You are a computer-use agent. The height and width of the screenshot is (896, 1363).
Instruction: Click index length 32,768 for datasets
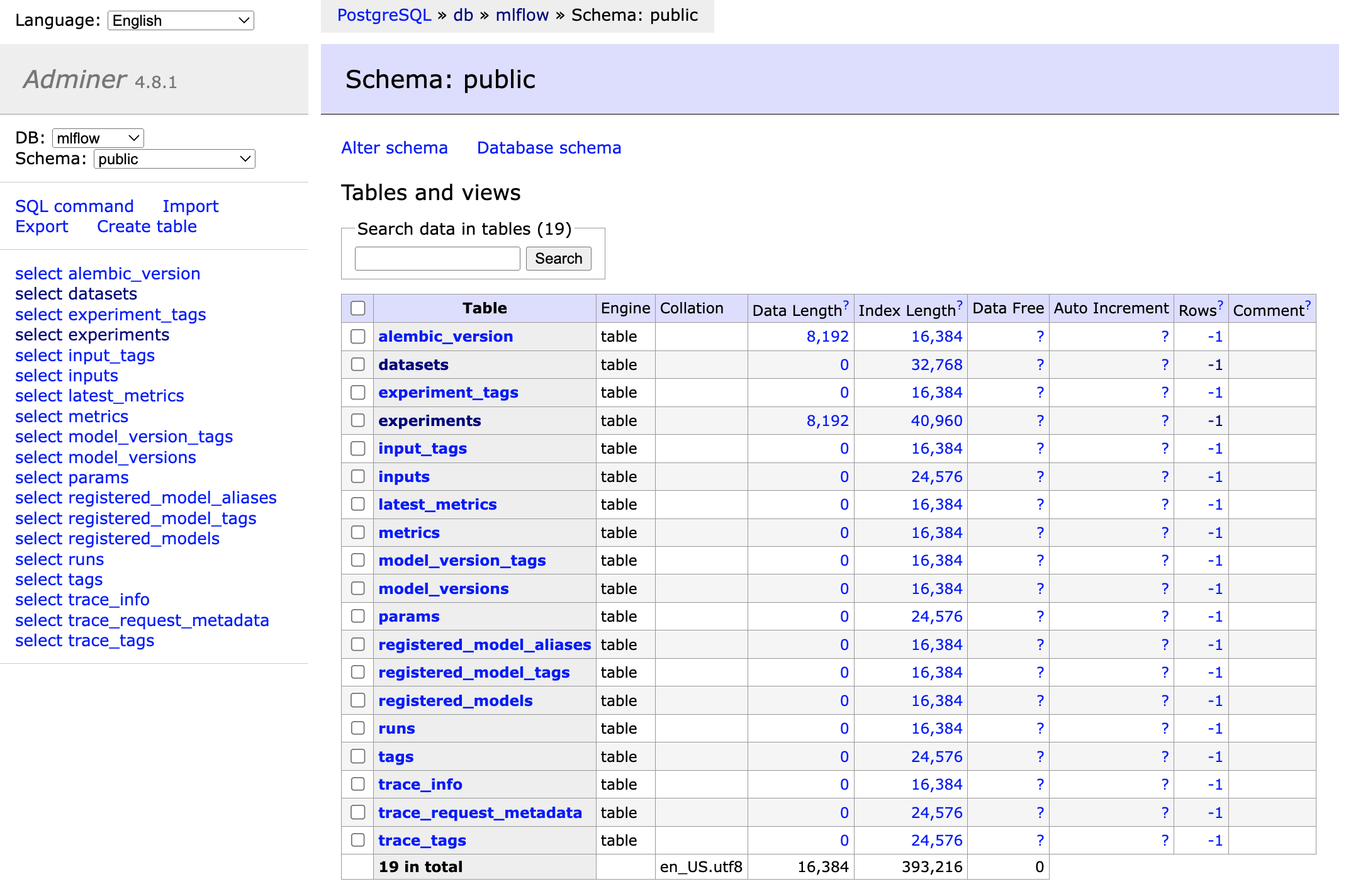(x=937, y=365)
